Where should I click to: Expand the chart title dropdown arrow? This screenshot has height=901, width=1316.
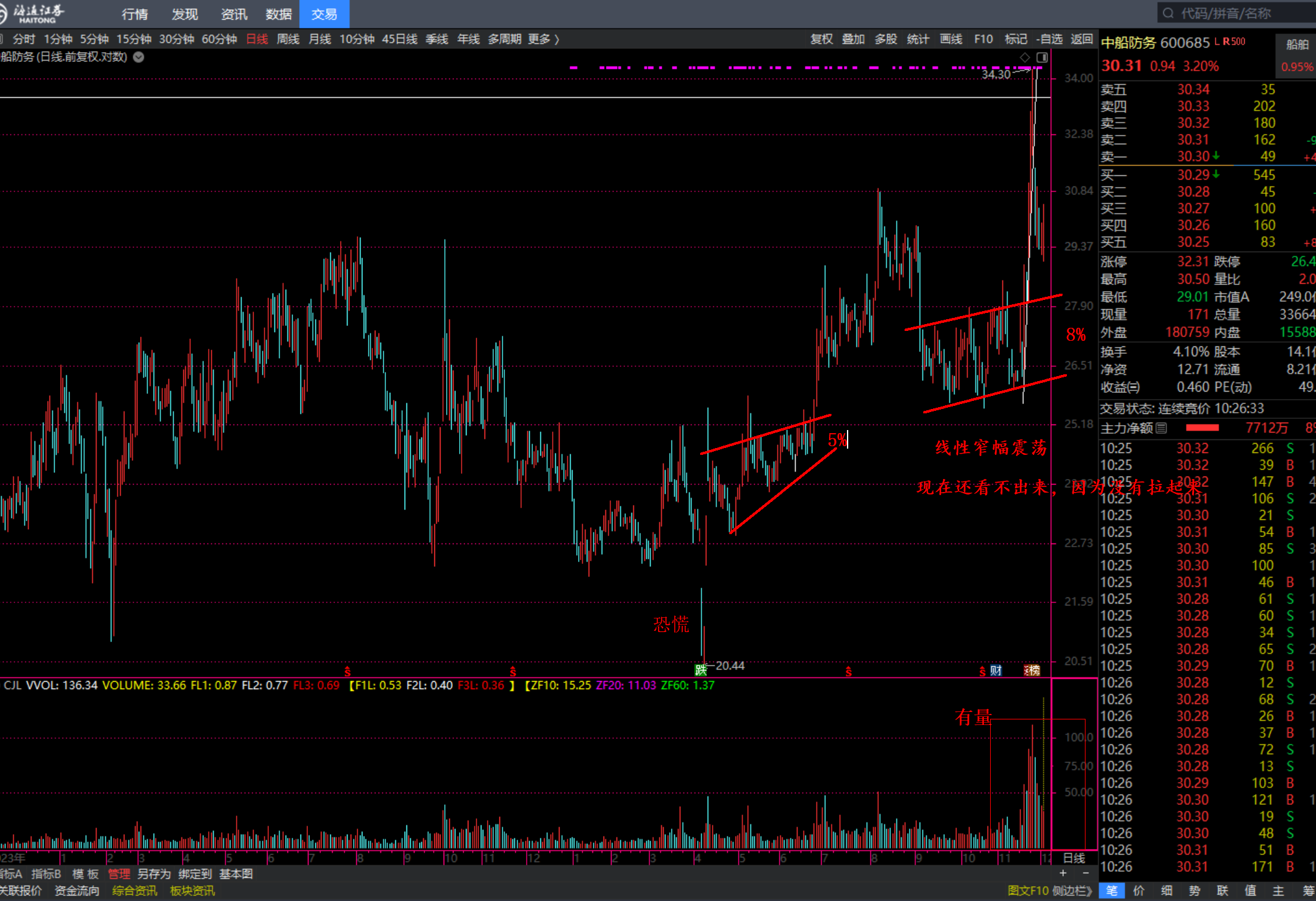pyautogui.click(x=139, y=57)
